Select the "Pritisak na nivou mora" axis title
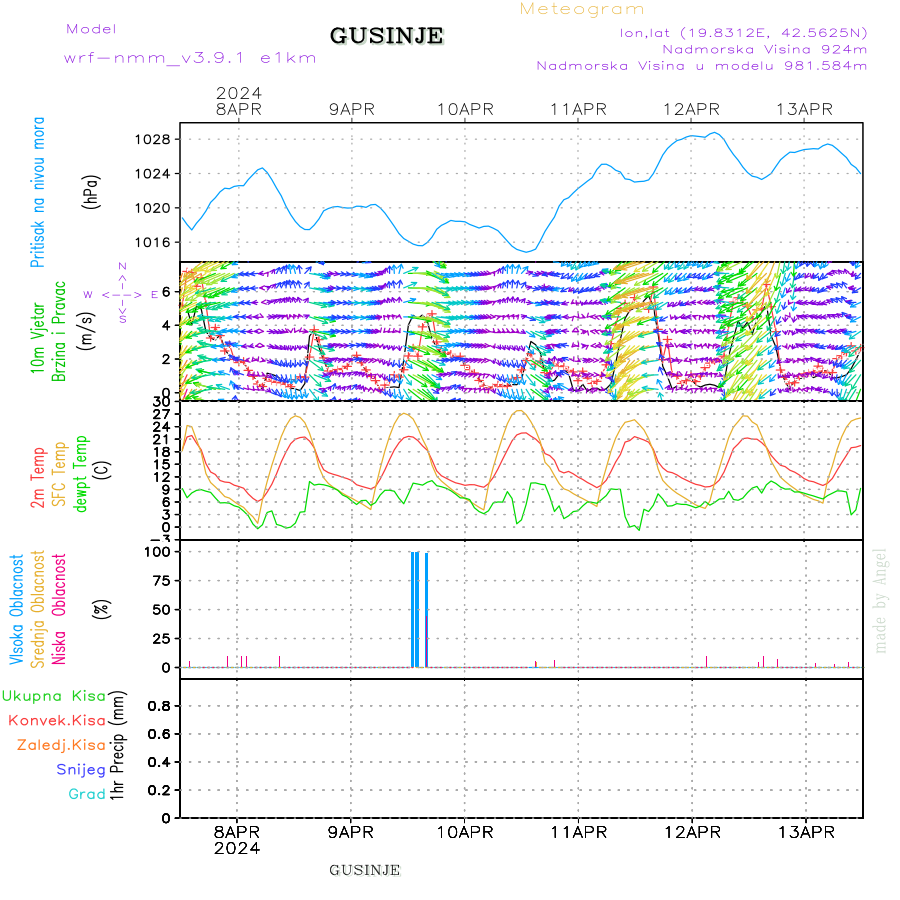The height and width of the screenshot is (900, 900). [x=38, y=192]
